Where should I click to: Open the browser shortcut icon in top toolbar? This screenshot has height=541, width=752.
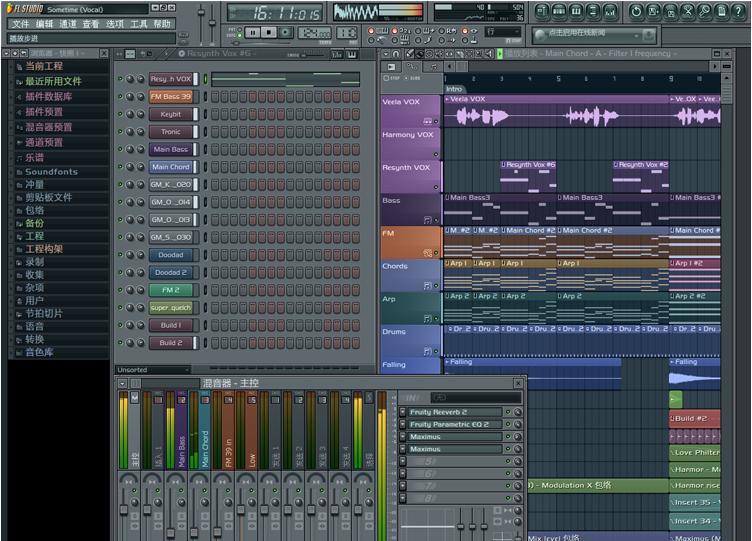593,11
